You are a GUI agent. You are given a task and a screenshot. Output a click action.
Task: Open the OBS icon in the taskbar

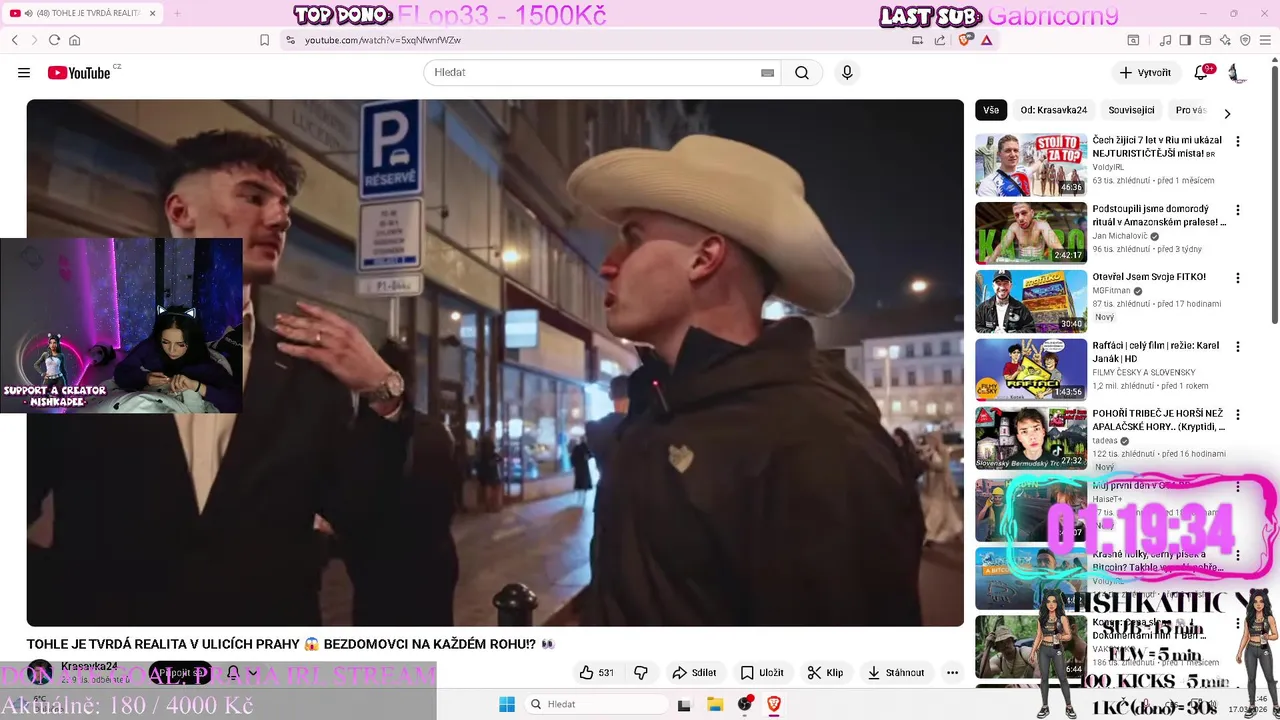tap(745, 704)
